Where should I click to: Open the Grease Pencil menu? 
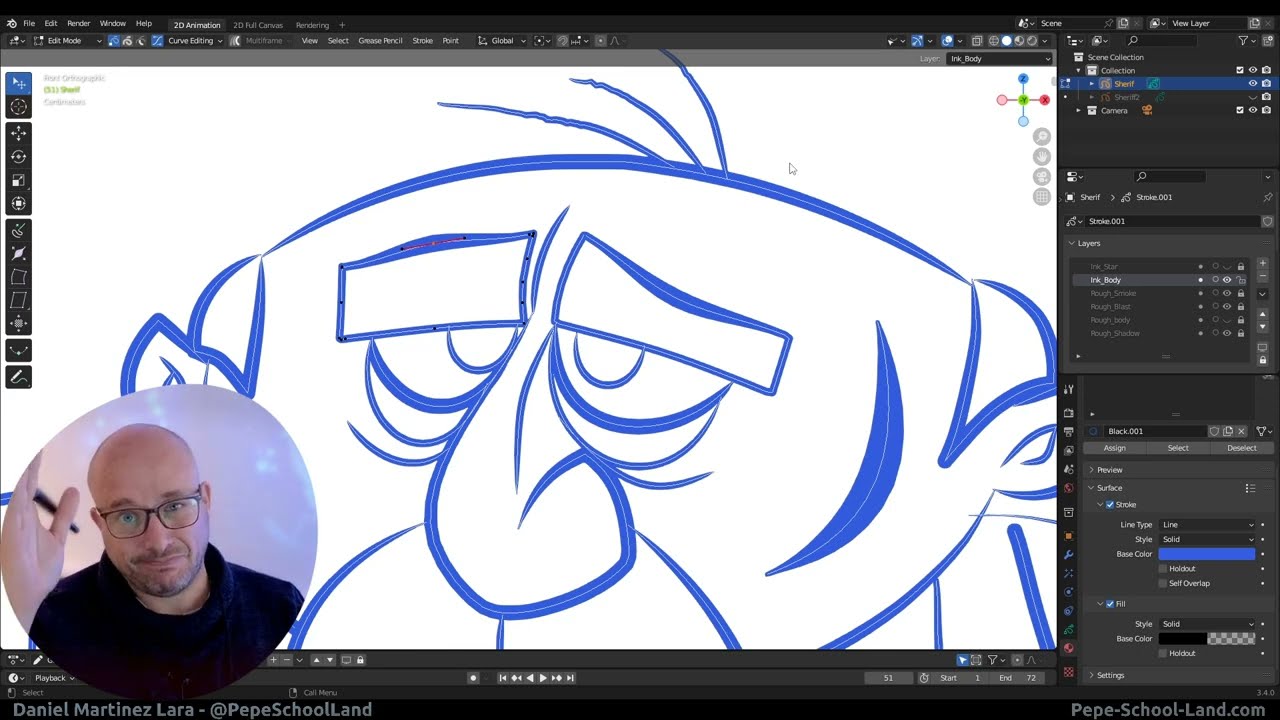coord(380,41)
